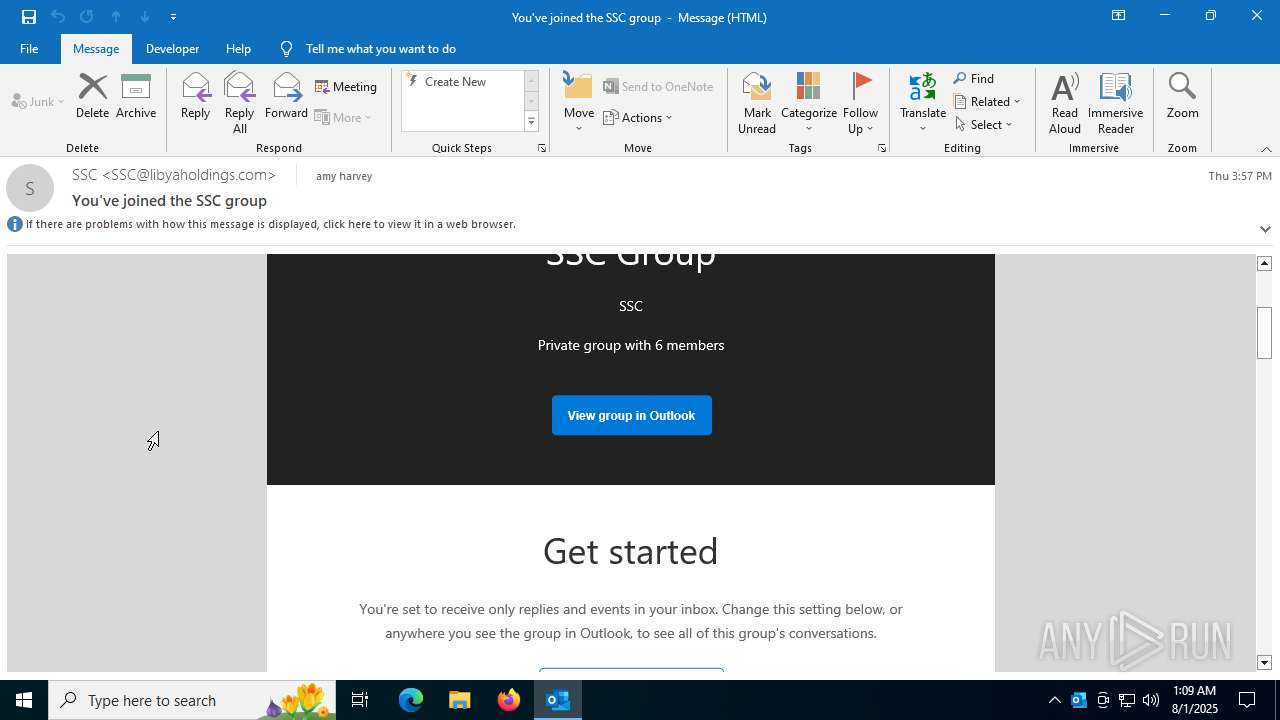Click recipient name amy harvey
Screen dimensions: 1280x720
[344, 176]
